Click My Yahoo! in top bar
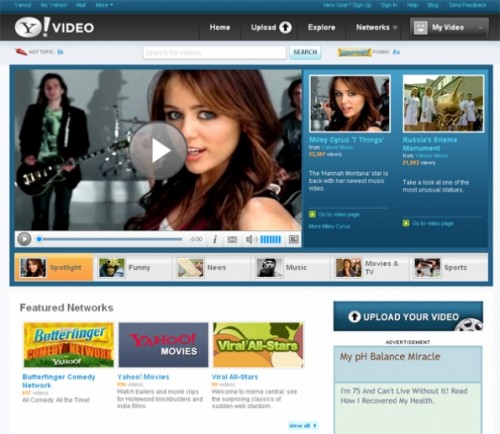500x434 pixels. 54,5
